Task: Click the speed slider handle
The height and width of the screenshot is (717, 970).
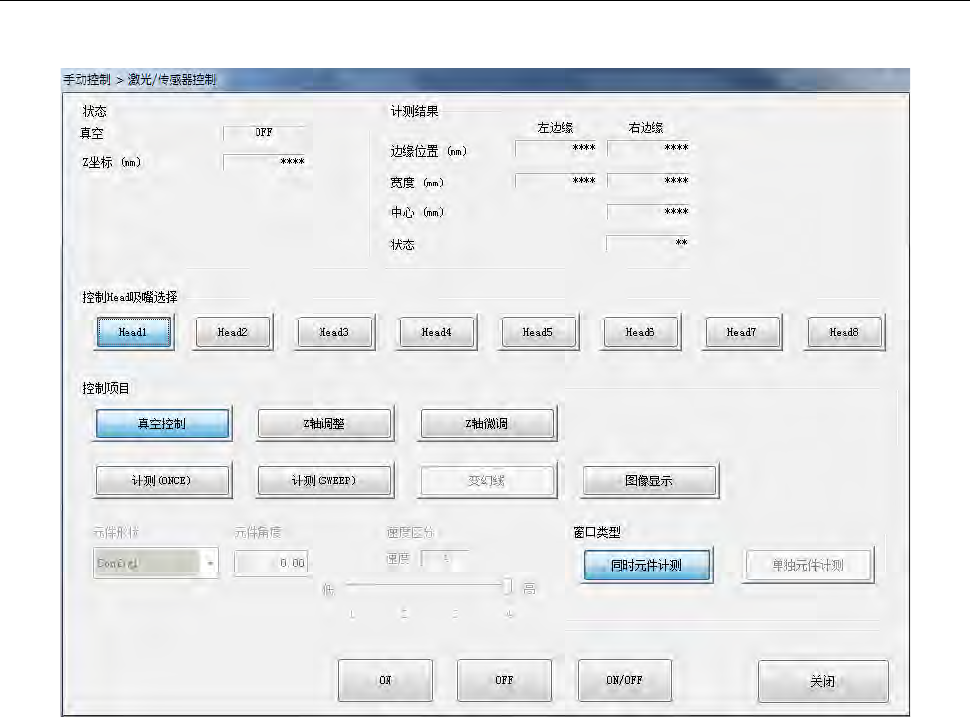Action: (x=508, y=585)
